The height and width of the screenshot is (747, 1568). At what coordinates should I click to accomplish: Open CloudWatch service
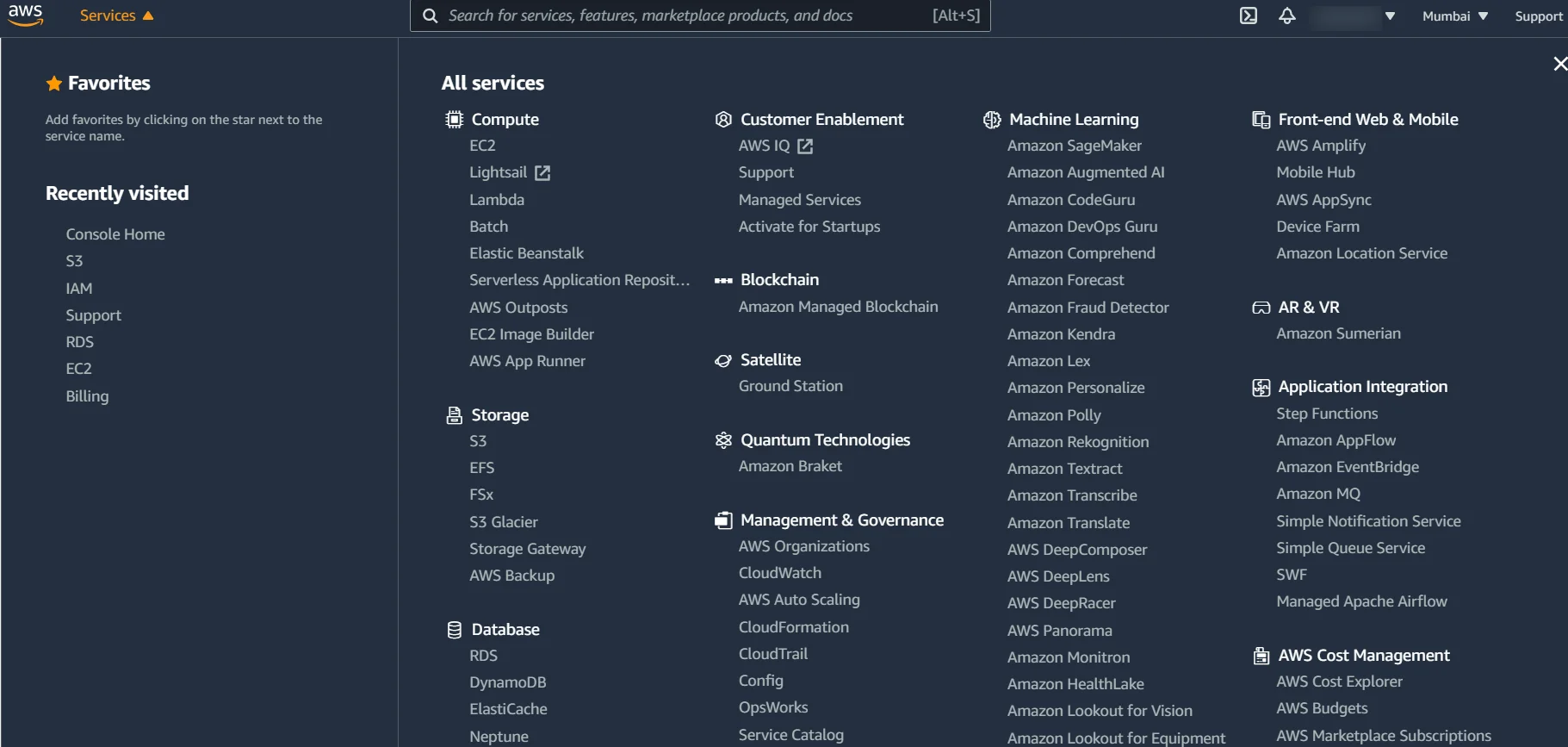click(780, 573)
